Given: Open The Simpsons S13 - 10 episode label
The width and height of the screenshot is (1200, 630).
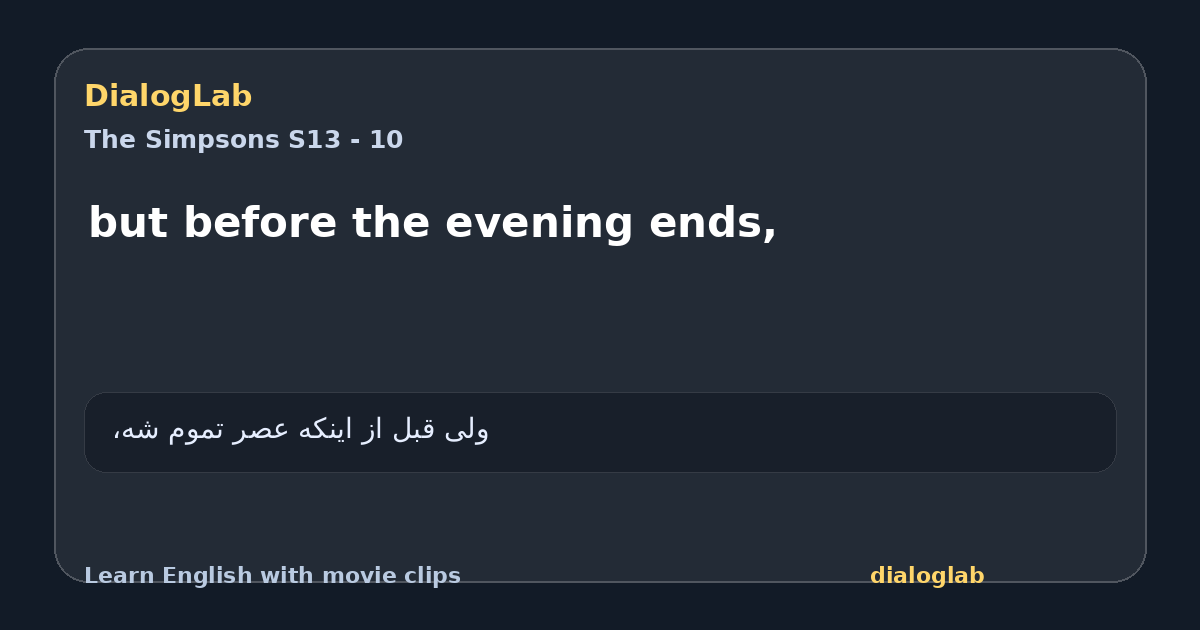Looking at the screenshot, I should pyautogui.click(x=243, y=140).
